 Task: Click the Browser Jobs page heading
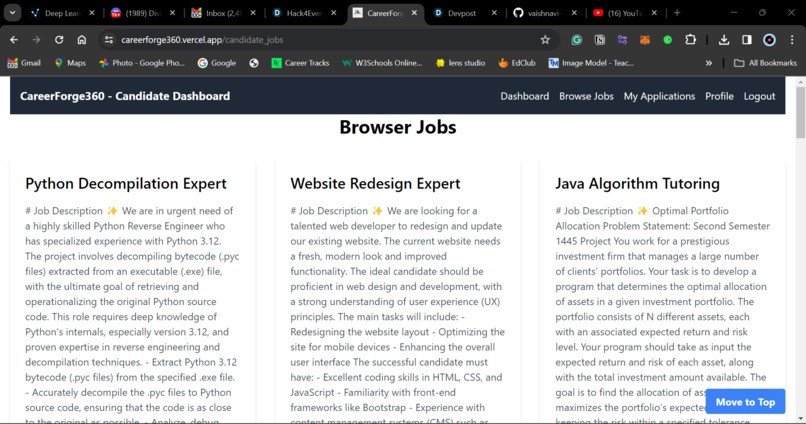tap(398, 127)
